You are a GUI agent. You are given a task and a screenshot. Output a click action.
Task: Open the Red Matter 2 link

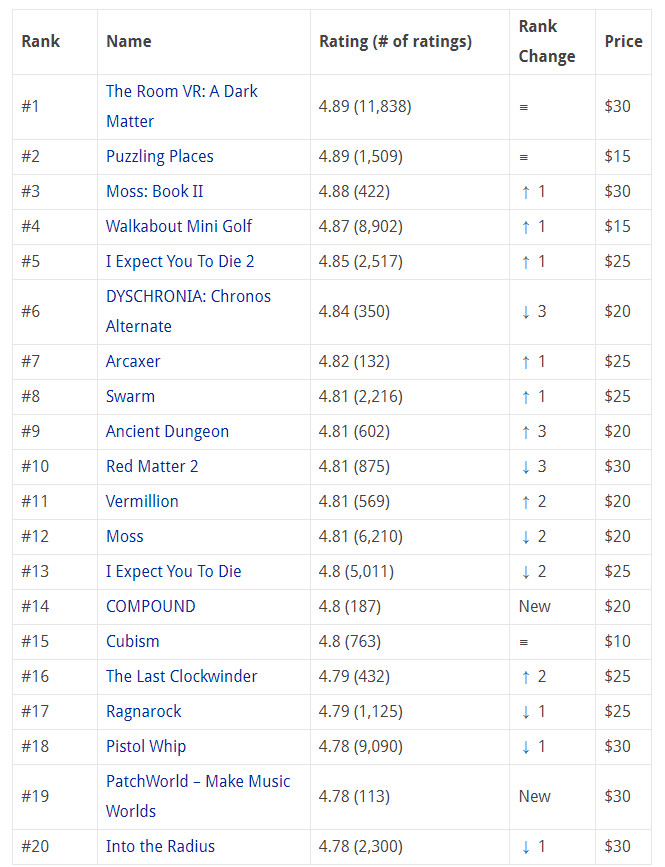(x=152, y=466)
